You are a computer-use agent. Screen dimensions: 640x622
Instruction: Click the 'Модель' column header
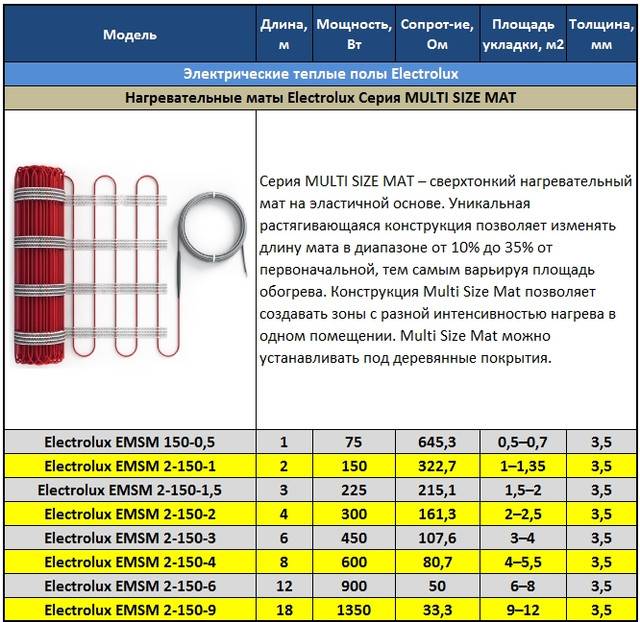point(130,35)
